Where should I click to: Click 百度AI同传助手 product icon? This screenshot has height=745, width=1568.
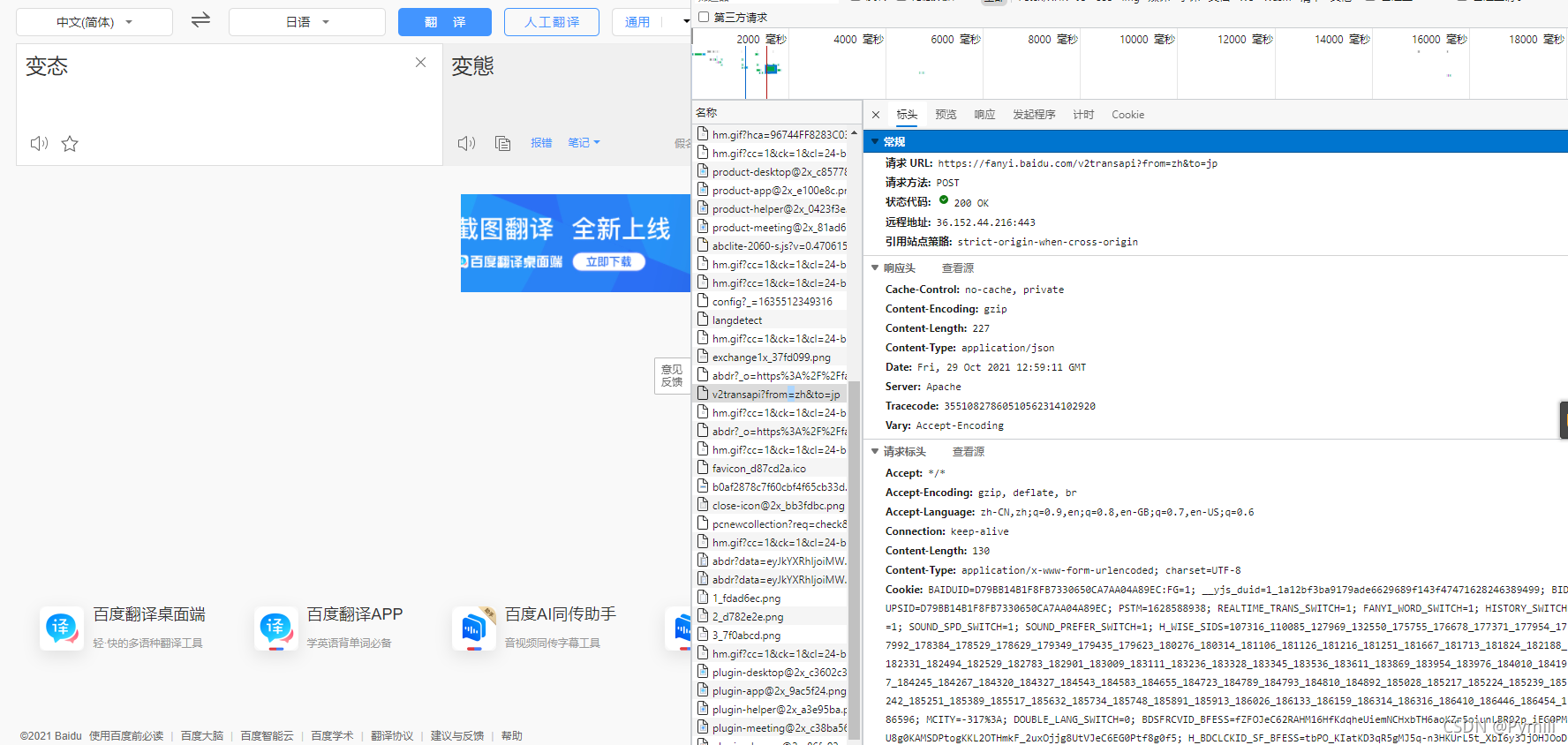click(473, 628)
